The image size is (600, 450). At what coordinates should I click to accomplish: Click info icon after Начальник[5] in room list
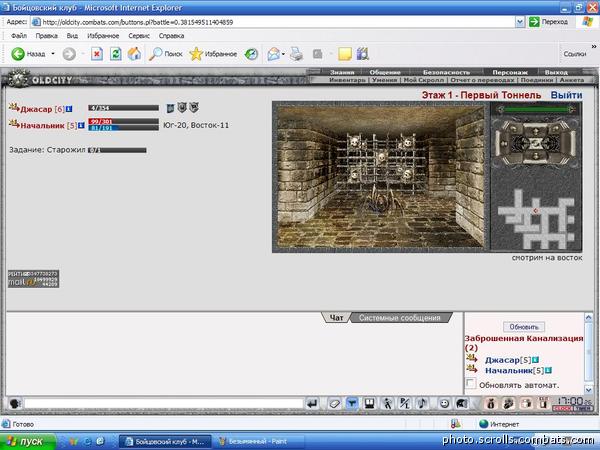[x=548, y=370]
